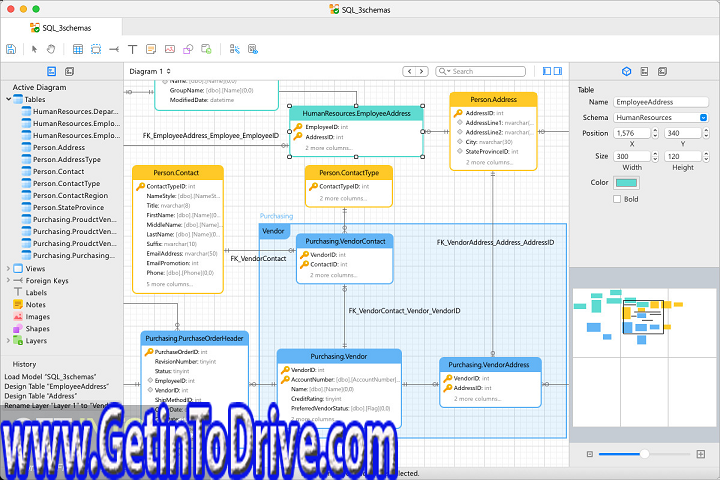Screen dimensions: 720x480
Task: Select the foreign key relation tool
Action: coord(114,49)
